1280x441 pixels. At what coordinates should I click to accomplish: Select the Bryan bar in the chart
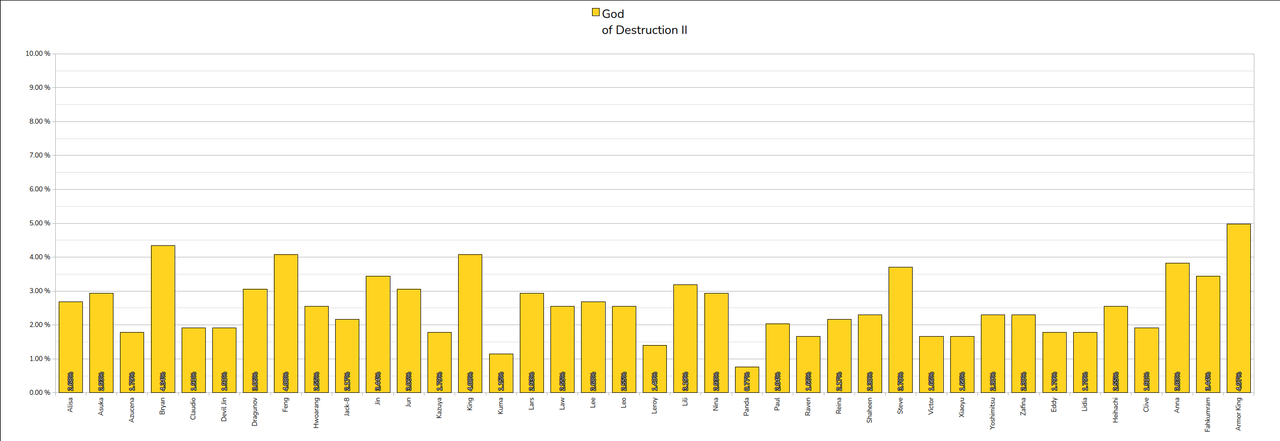[163, 319]
